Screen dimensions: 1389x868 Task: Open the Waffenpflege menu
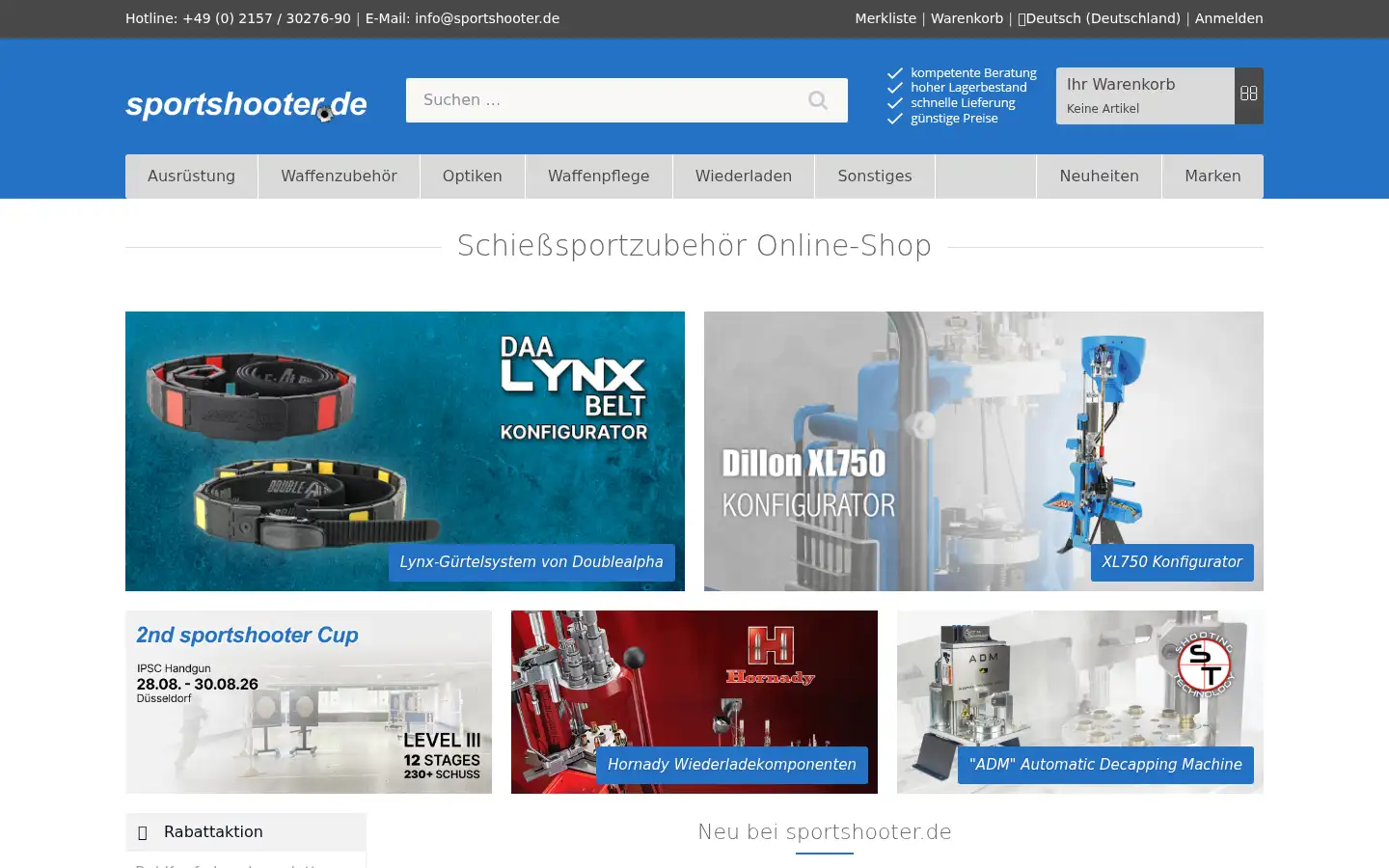(599, 176)
